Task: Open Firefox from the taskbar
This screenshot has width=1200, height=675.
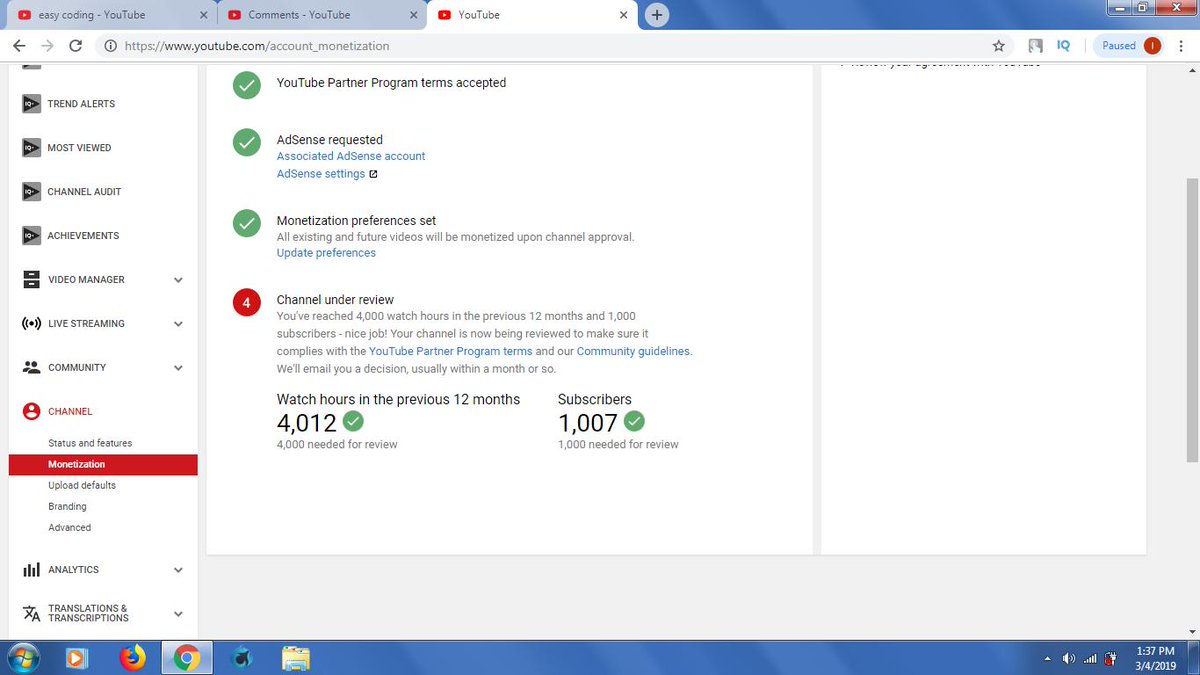Action: pyautogui.click(x=132, y=658)
